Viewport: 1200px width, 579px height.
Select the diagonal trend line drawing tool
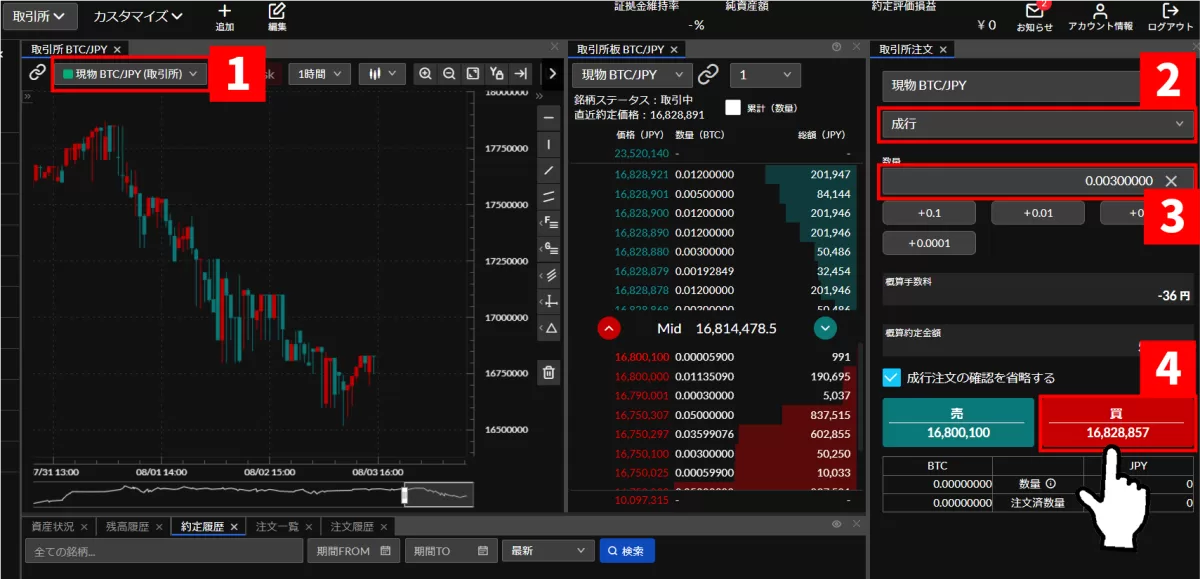tap(548, 170)
